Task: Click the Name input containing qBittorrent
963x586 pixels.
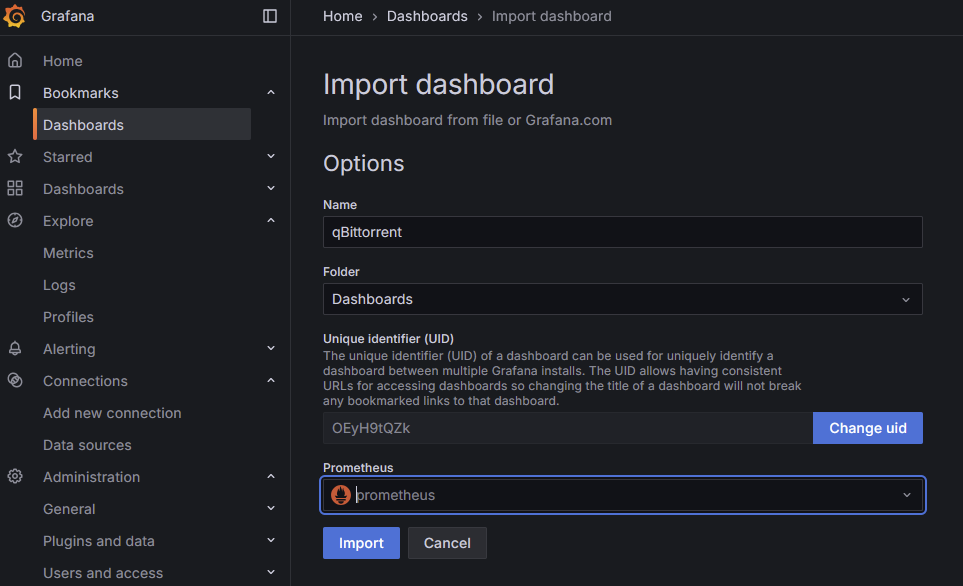Action: tap(622, 231)
